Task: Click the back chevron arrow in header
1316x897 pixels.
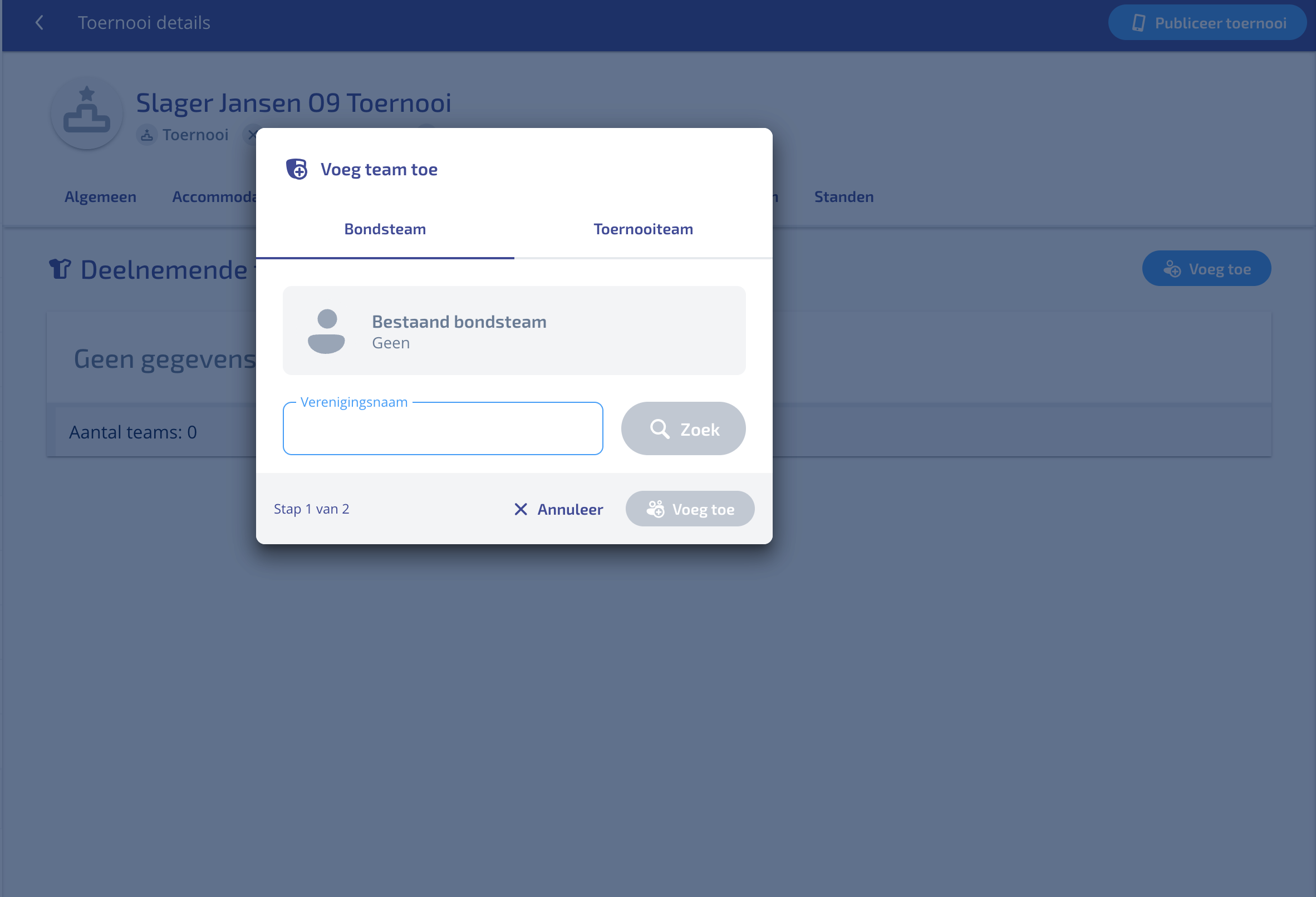Action: point(39,23)
